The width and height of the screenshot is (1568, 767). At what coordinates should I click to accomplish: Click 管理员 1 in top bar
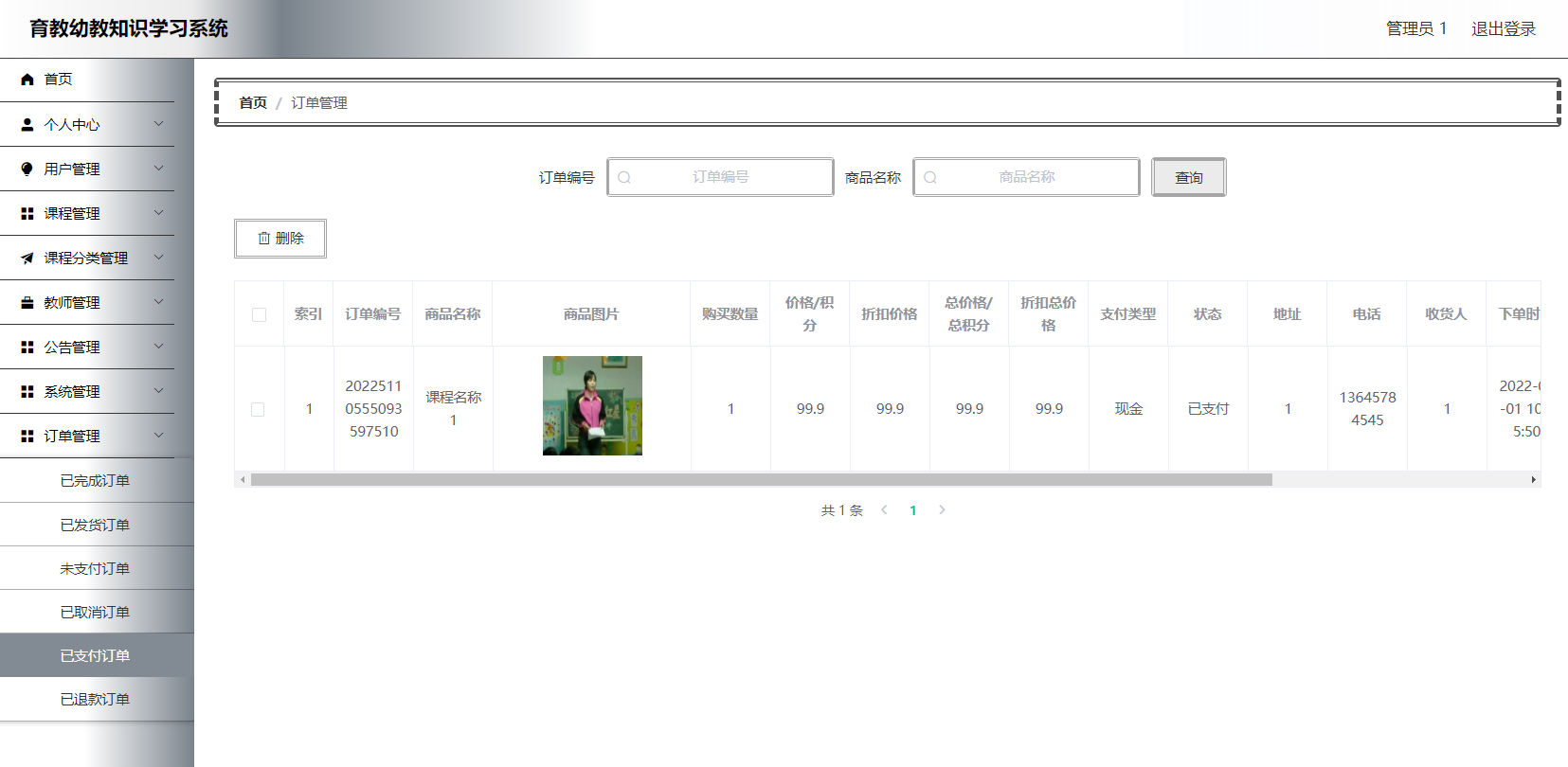(1416, 28)
